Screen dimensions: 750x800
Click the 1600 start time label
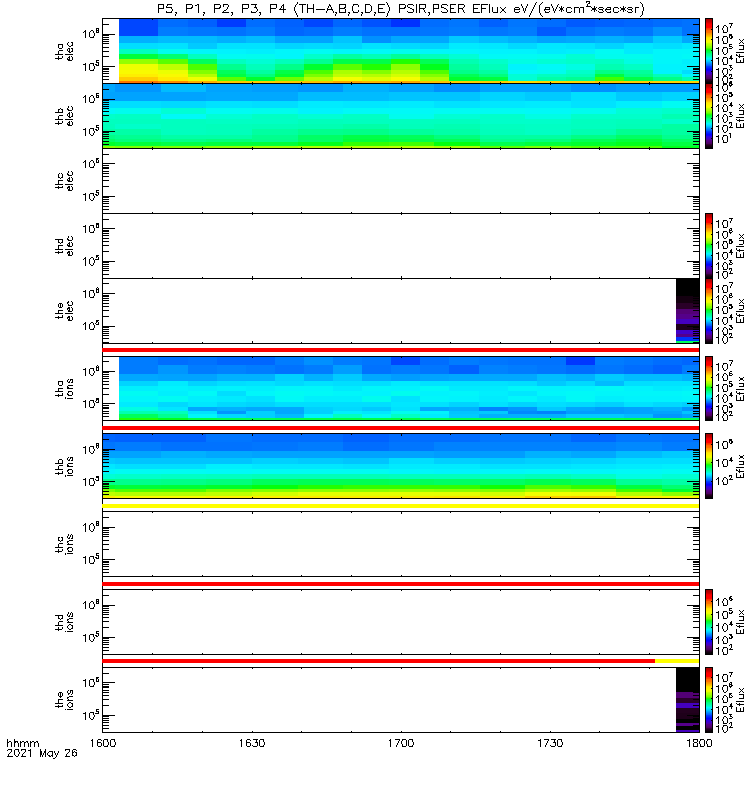[x=103, y=743]
